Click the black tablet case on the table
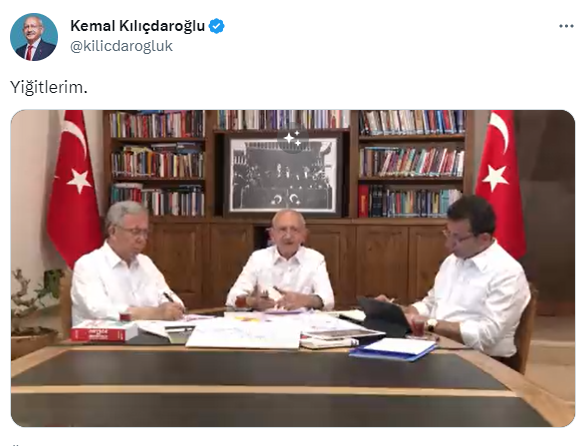The width and height of the screenshot is (583, 446). pos(384,317)
